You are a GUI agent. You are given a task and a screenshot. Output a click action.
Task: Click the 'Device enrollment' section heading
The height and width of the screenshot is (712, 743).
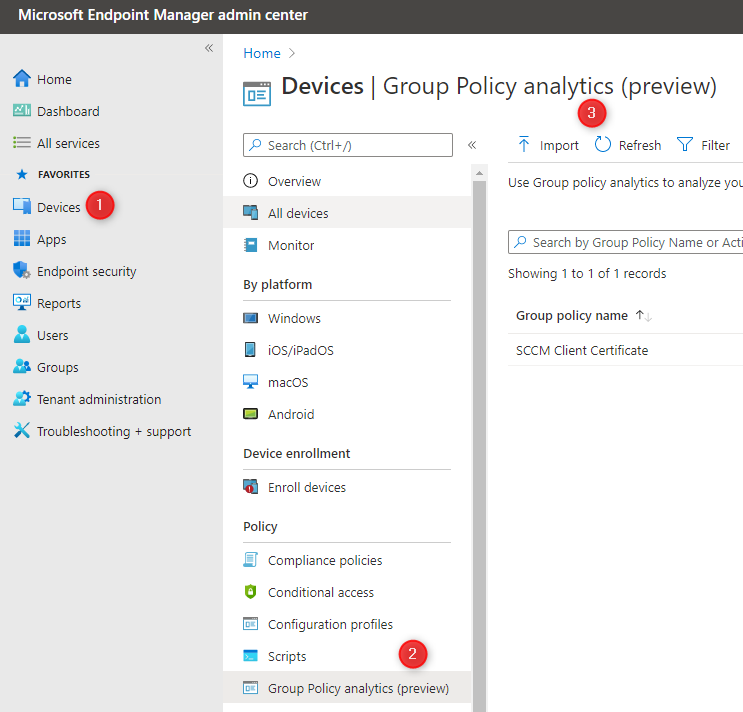297,453
